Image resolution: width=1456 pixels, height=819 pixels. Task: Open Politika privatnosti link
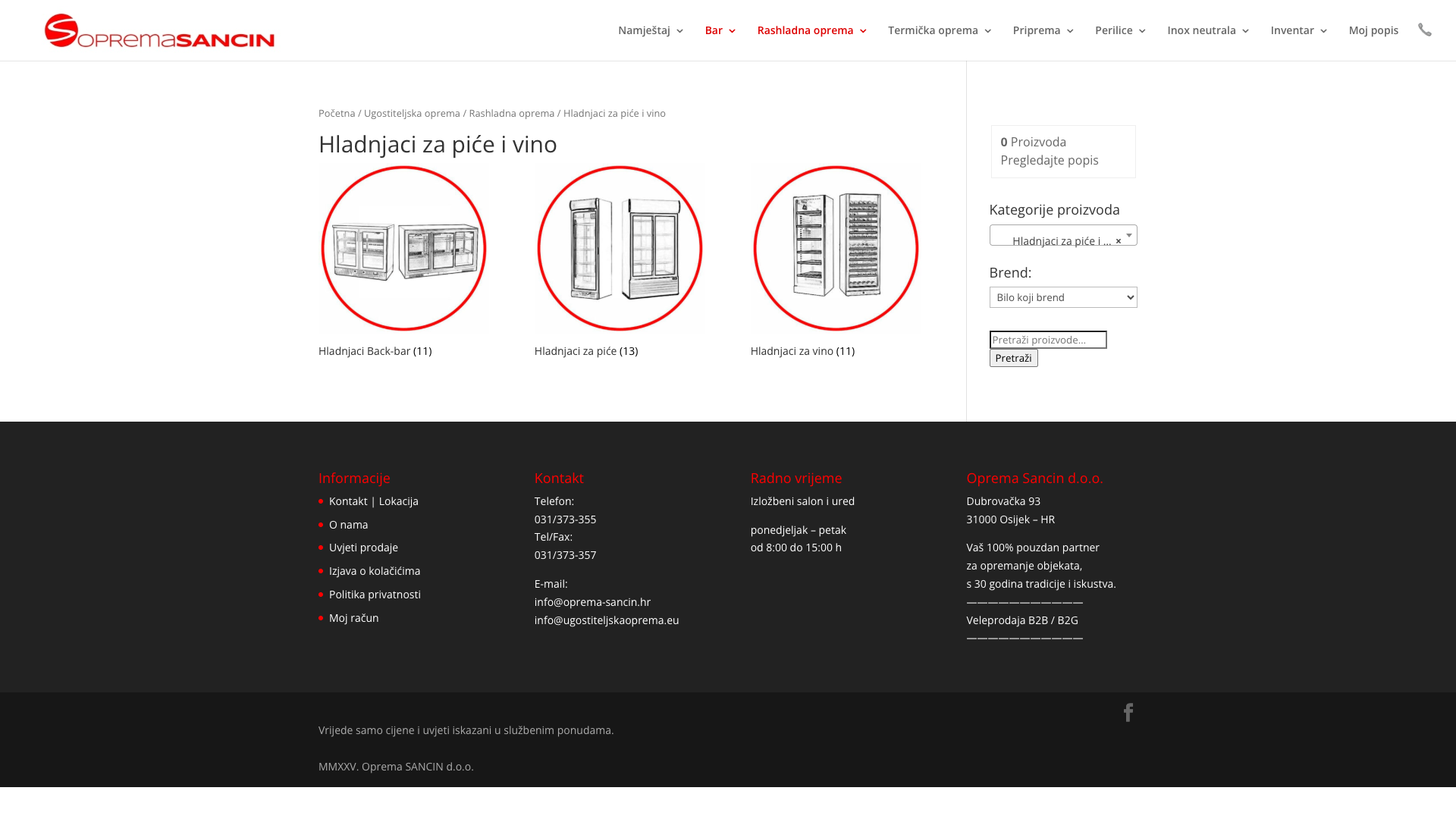click(x=375, y=595)
